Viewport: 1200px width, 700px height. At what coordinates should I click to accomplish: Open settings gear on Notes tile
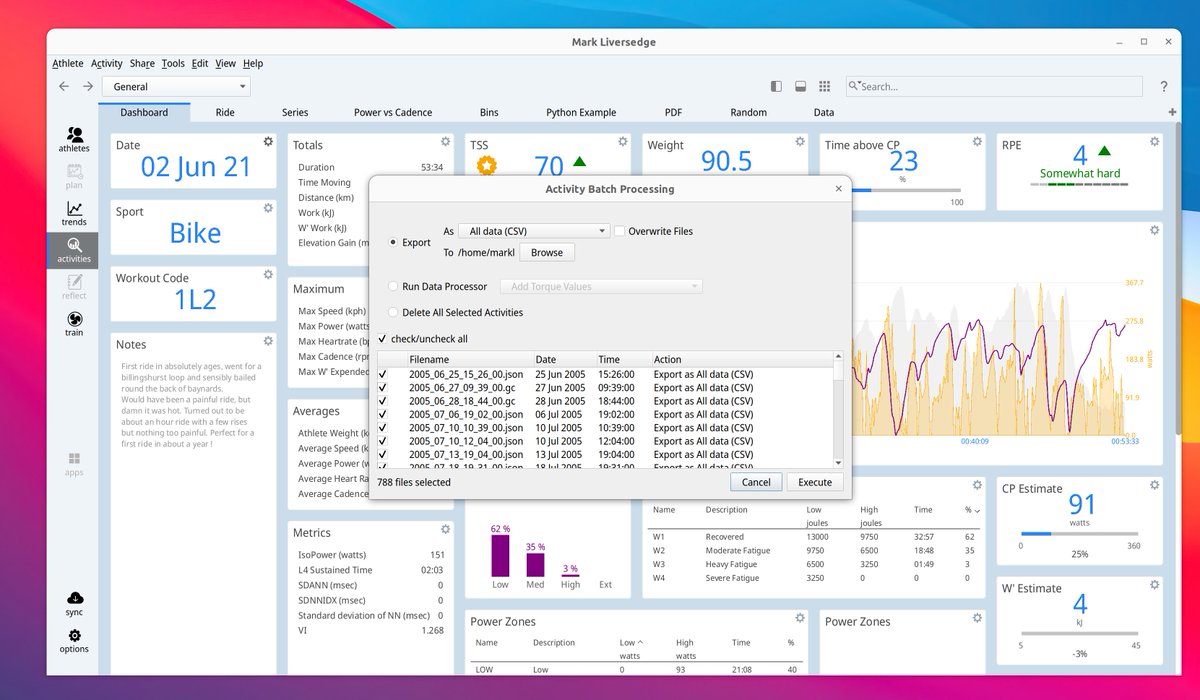(x=268, y=341)
